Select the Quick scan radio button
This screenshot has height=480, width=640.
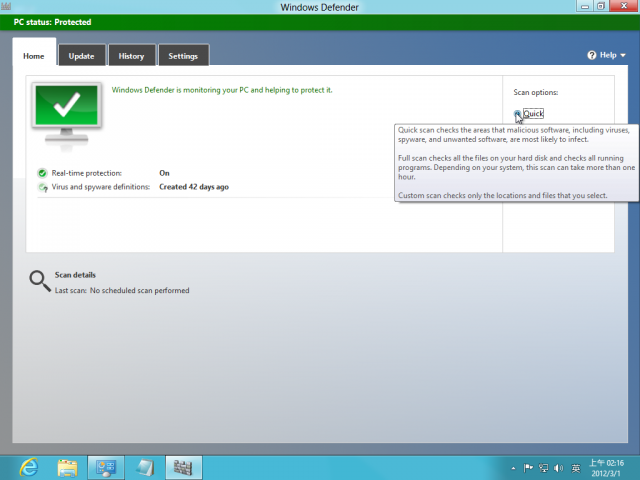coord(517,114)
